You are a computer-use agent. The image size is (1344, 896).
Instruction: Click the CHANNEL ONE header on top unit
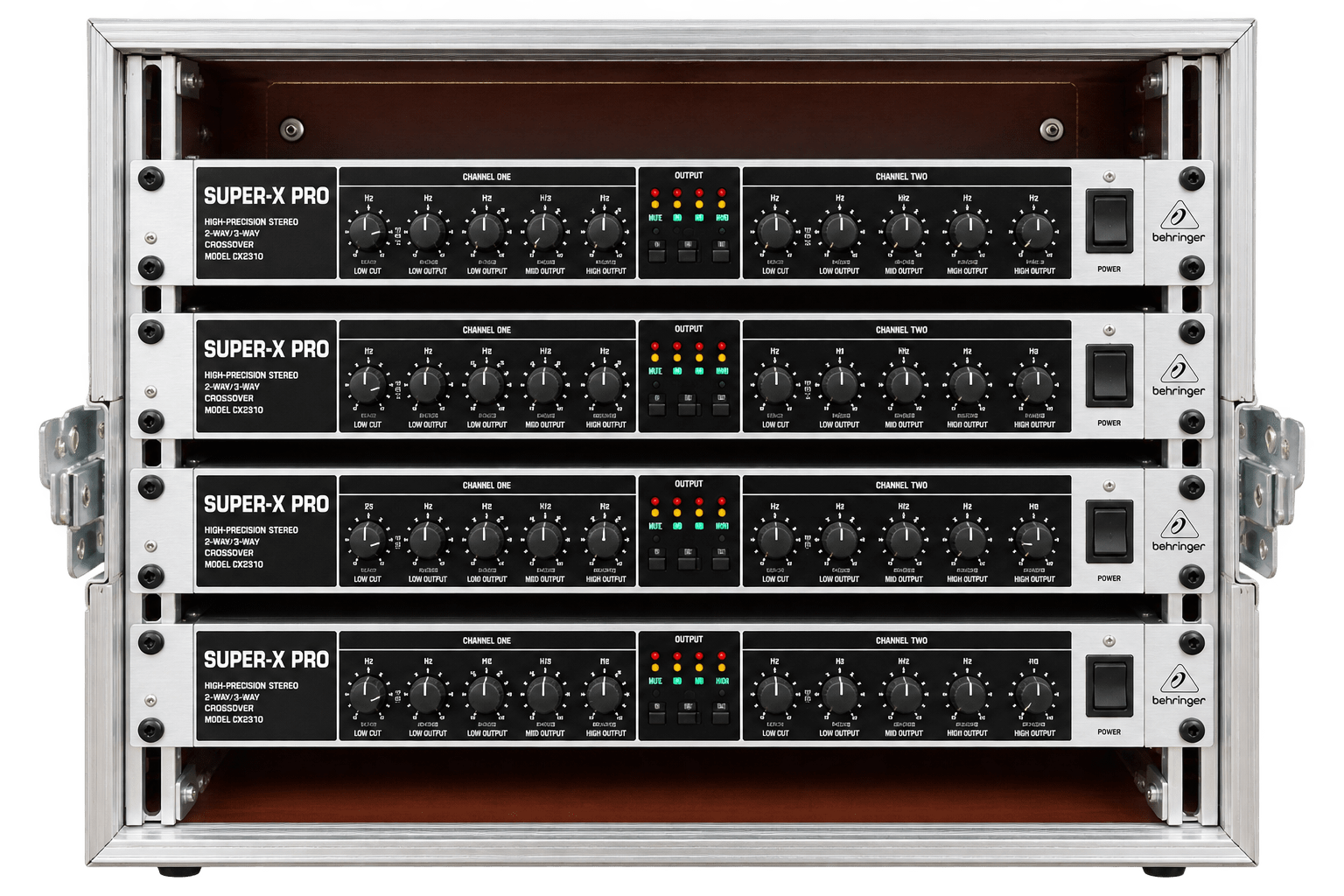[x=486, y=177]
